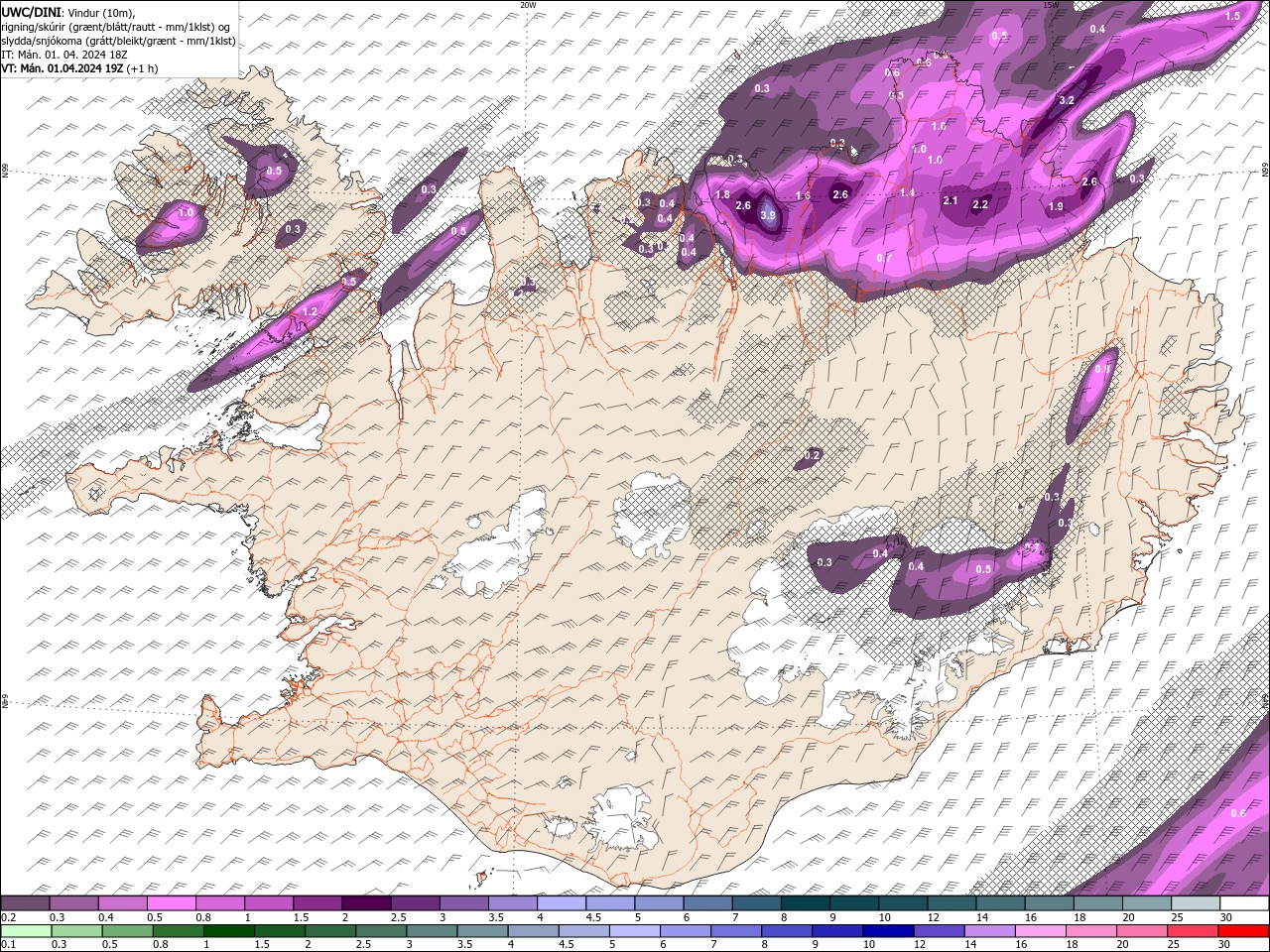Viewport: 1270px width, 952px height.
Task: Select the dark mauve 0.2 swatch, snow legend
Action: (x=25, y=902)
